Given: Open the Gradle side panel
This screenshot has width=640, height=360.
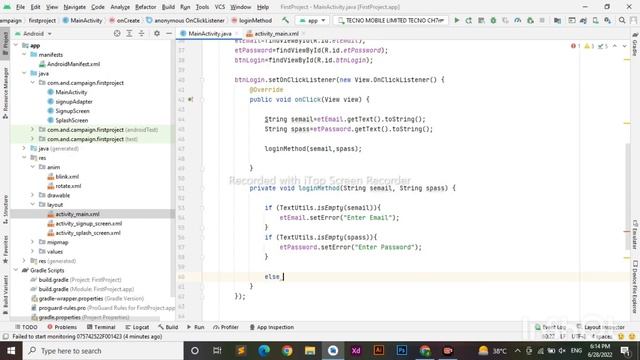Looking at the screenshot, I should tap(635, 44).
